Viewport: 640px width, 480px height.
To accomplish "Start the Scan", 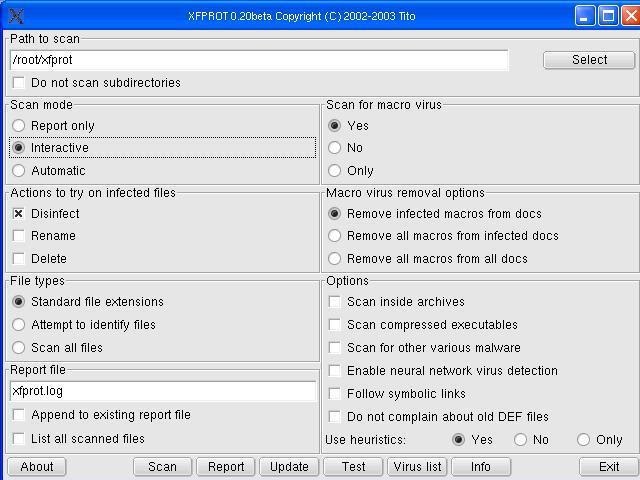I will tap(162, 467).
